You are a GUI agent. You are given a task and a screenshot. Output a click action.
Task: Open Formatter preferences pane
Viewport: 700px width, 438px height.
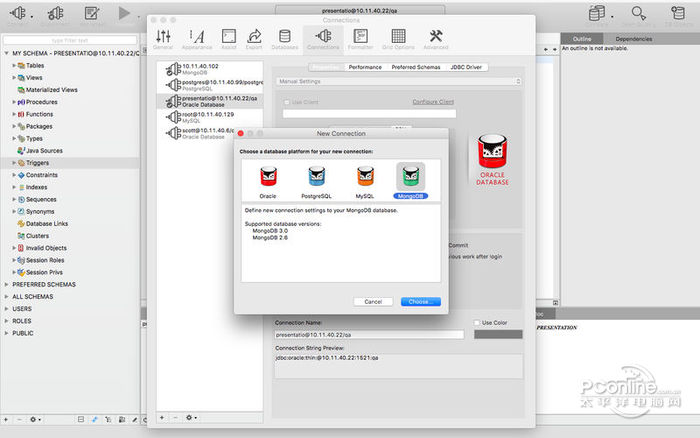tap(360, 39)
